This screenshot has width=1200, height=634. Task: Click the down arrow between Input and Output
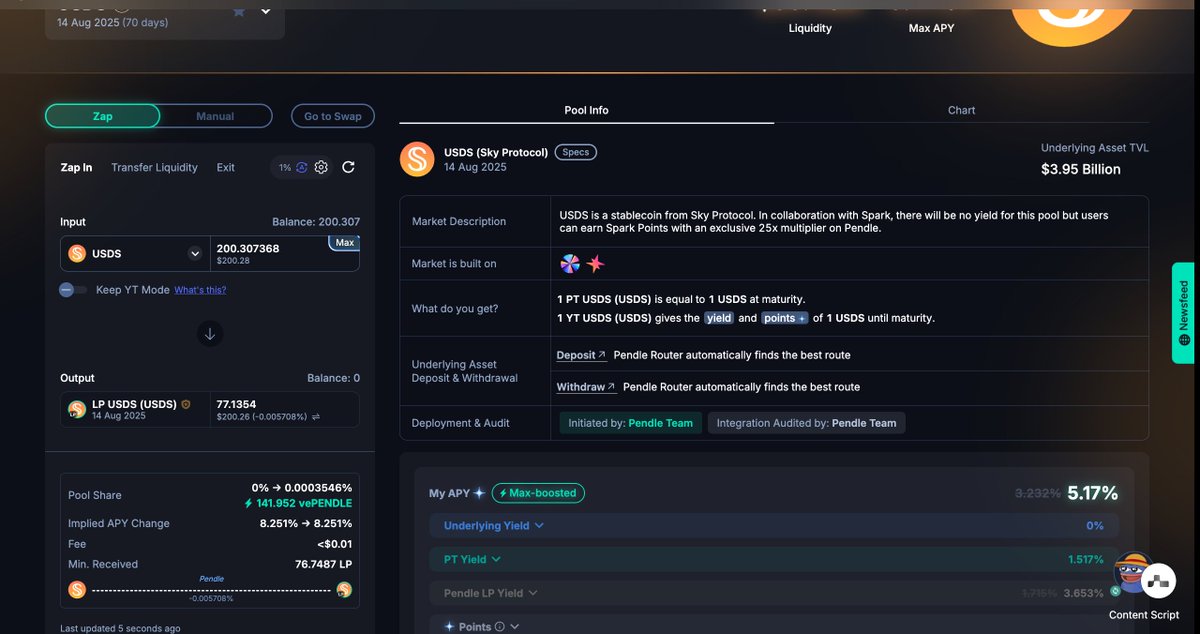(210, 334)
